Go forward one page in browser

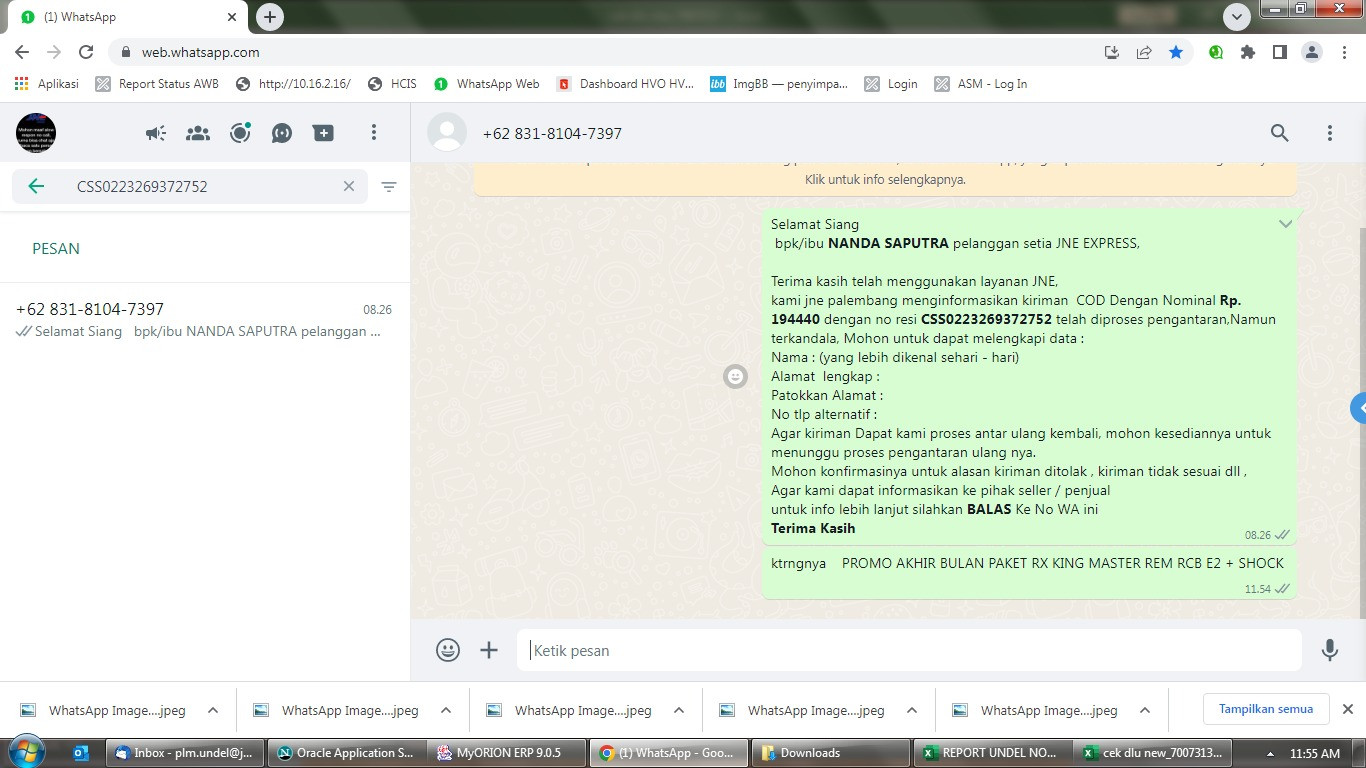pyautogui.click(x=54, y=52)
